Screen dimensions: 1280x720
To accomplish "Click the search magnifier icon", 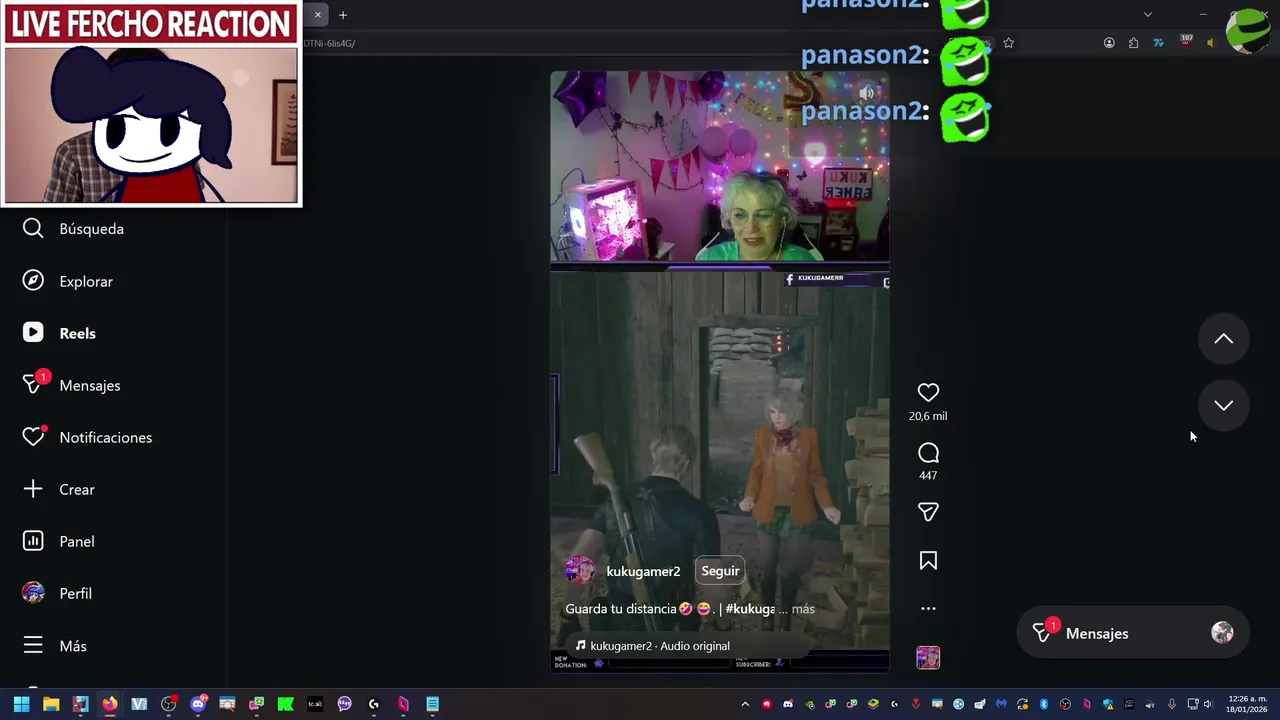I will [33, 229].
